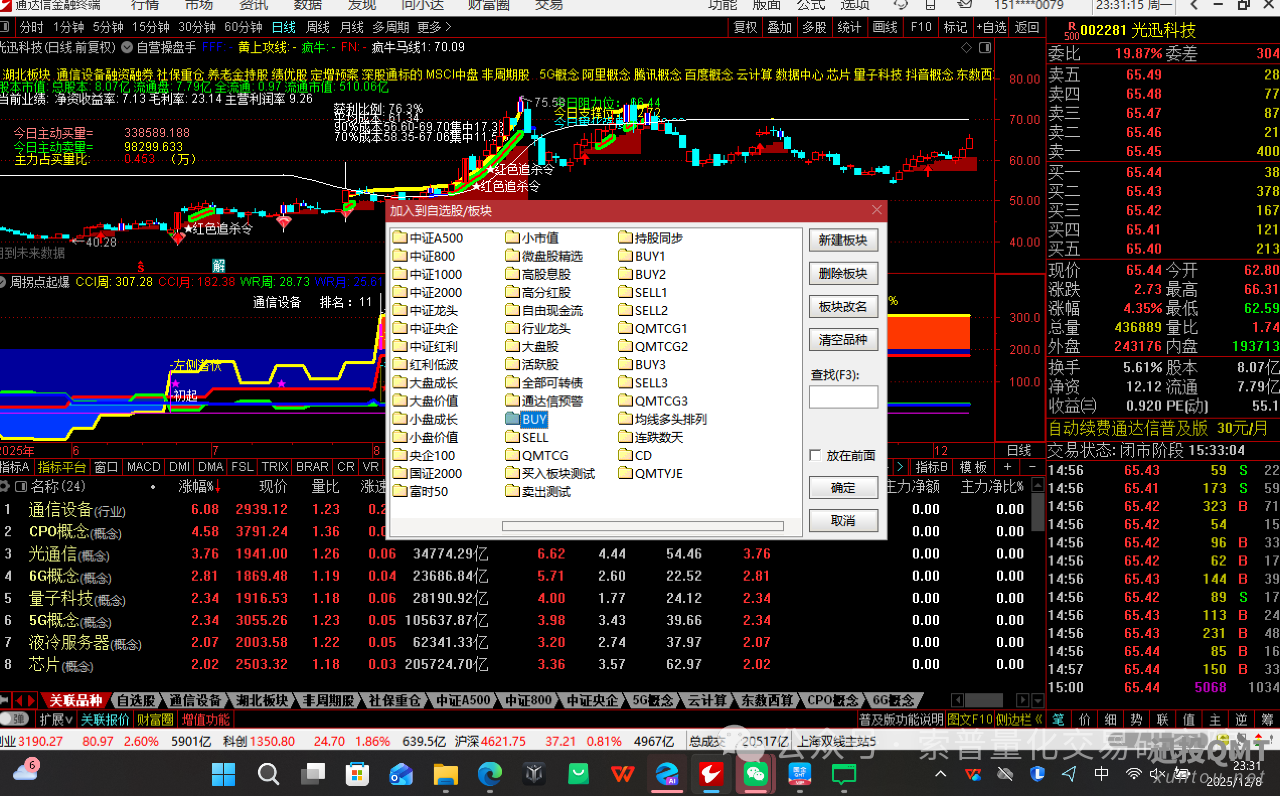
Task: Click the 复权 price adjustment icon
Action: click(747, 27)
